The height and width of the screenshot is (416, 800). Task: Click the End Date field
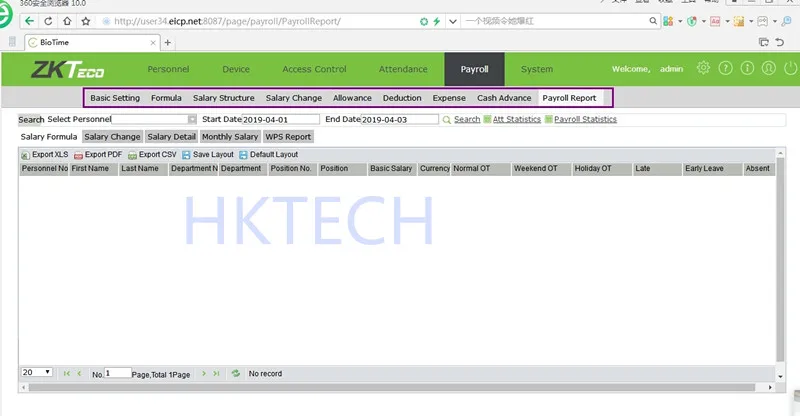(399, 119)
